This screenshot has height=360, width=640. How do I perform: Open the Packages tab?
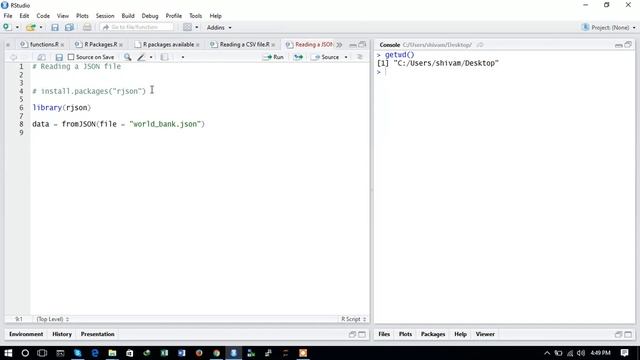click(x=433, y=334)
